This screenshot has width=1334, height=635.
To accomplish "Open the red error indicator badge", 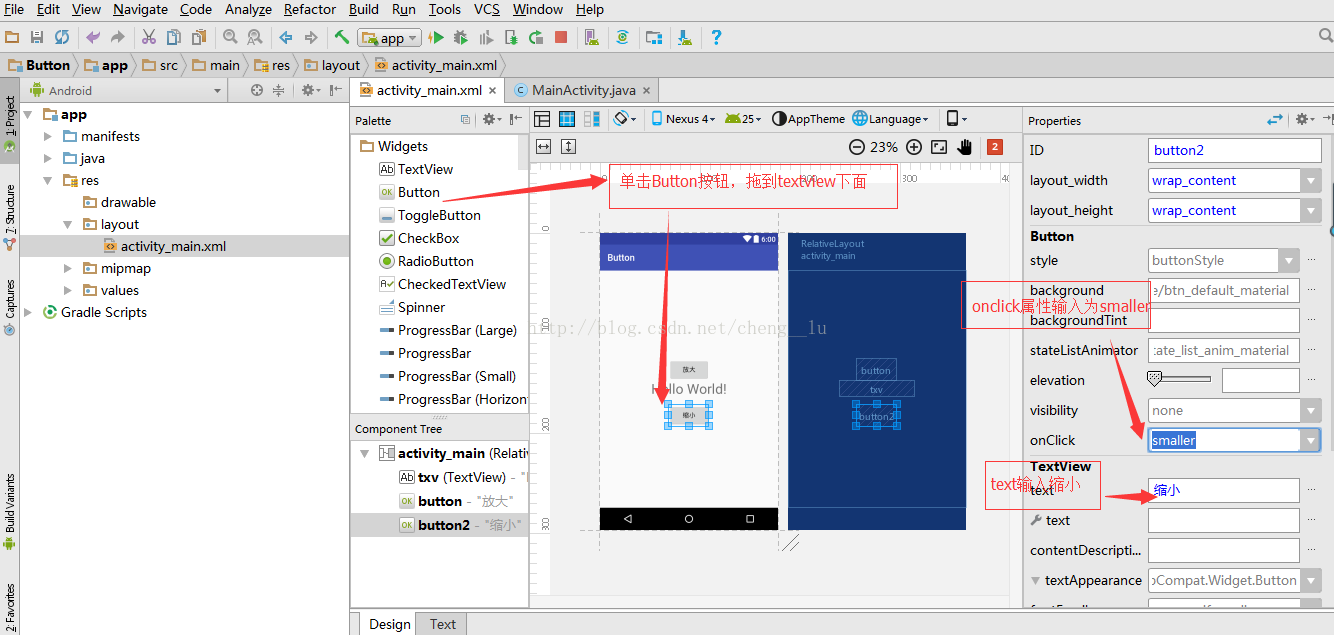I will click(x=994, y=147).
